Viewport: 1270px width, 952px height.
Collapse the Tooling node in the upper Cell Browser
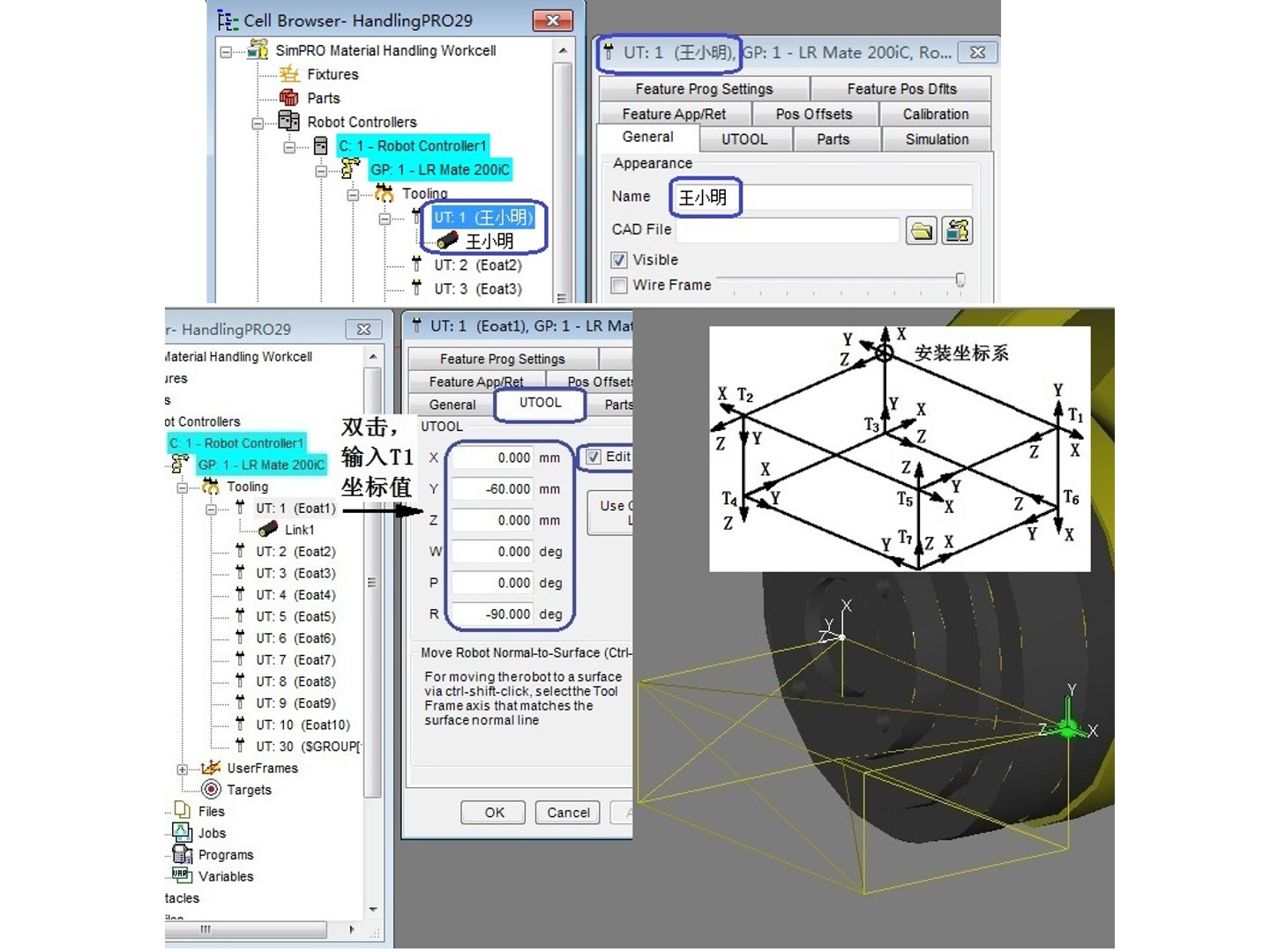click(353, 194)
